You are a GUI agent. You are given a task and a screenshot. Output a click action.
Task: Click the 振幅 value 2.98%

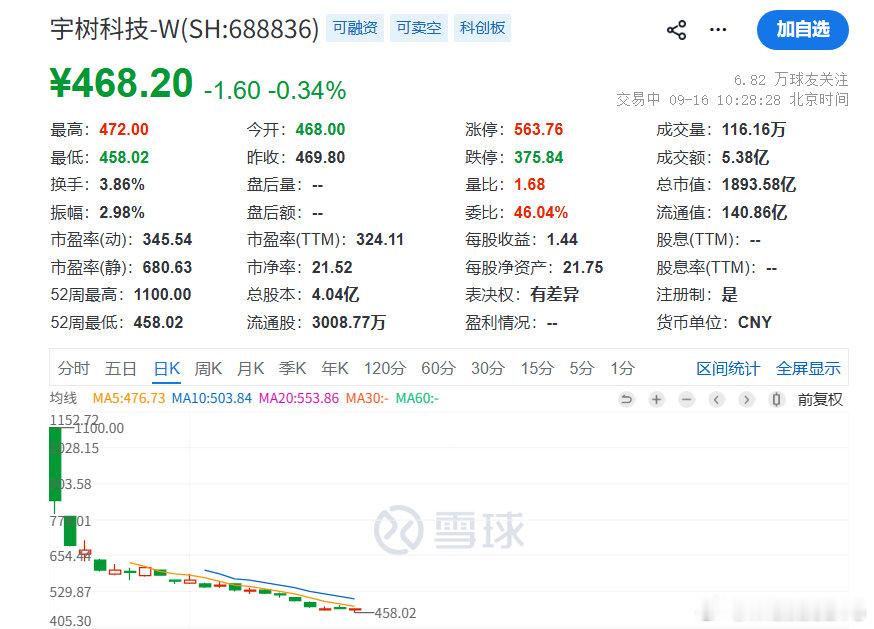pyautogui.click(x=122, y=212)
